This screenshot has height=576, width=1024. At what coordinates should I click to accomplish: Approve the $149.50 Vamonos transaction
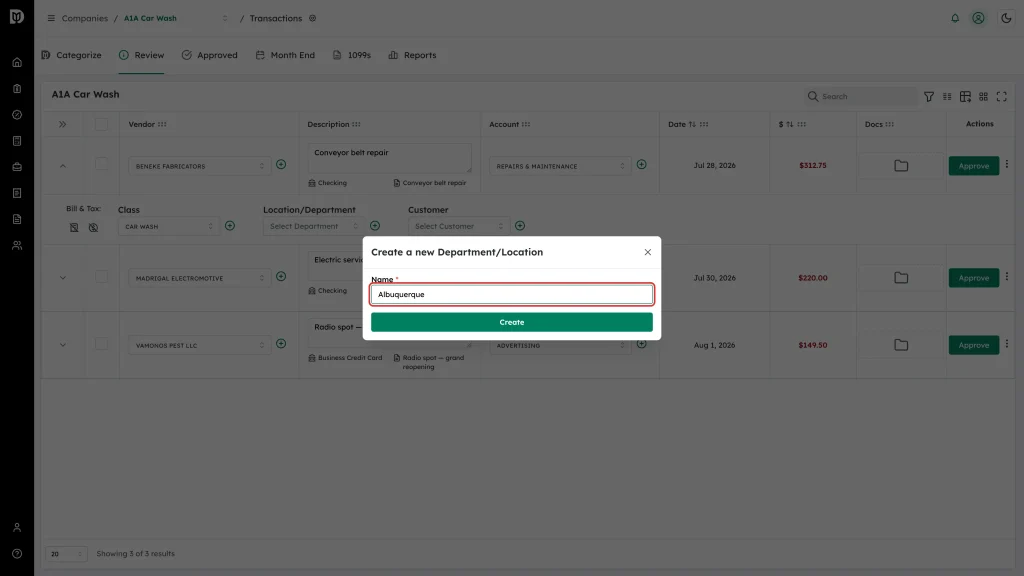click(974, 345)
